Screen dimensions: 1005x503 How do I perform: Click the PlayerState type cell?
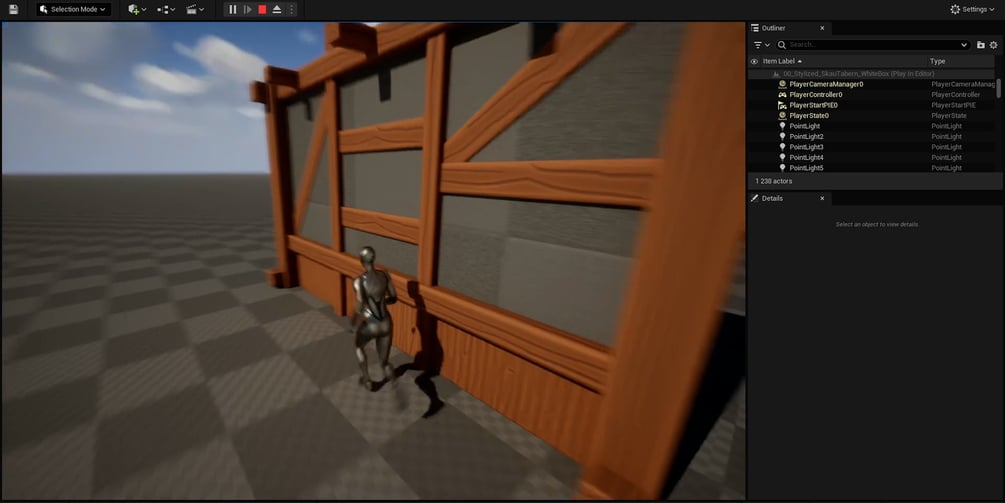click(949, 116)
